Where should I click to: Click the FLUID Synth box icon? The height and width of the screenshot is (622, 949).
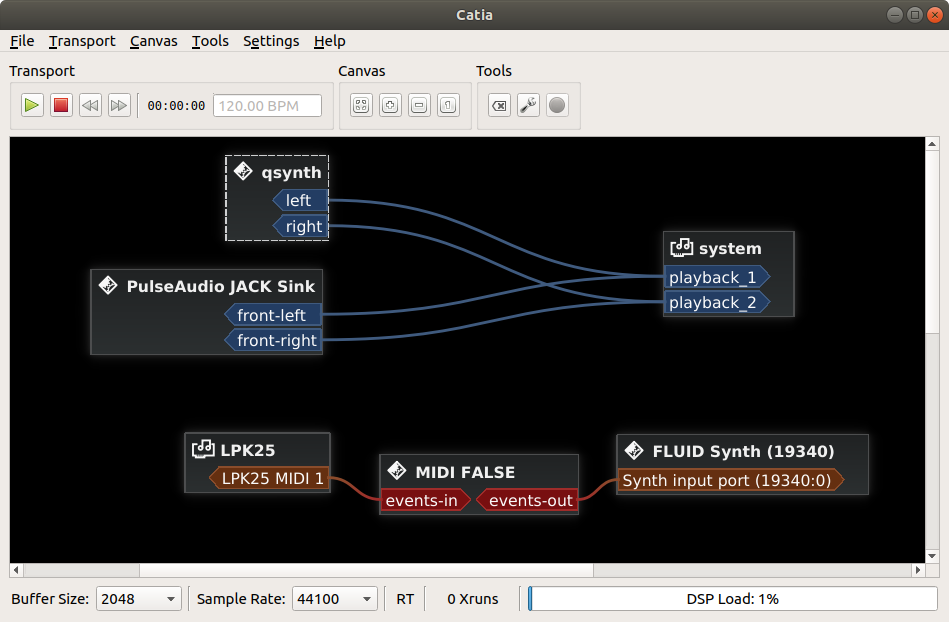pyautogui.click(x=634, y=450)
